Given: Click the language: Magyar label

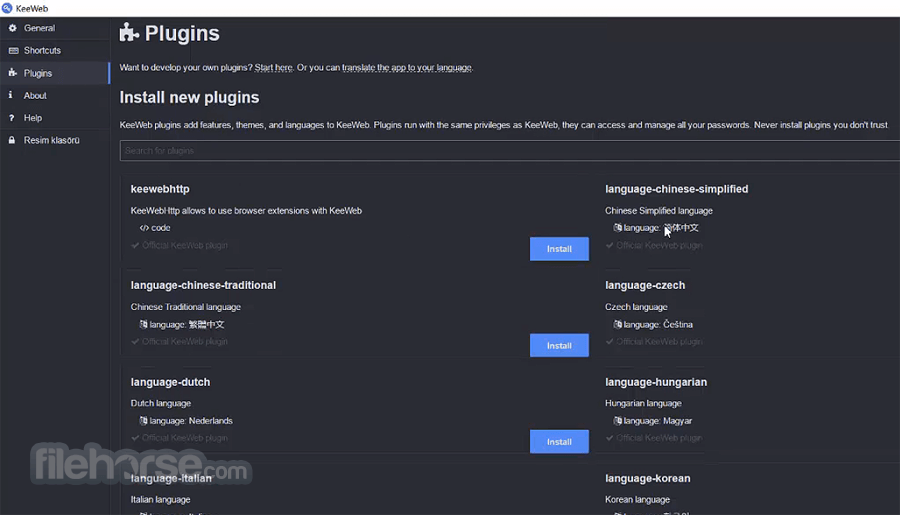Looking at the screenshot, I should (658, 421).
